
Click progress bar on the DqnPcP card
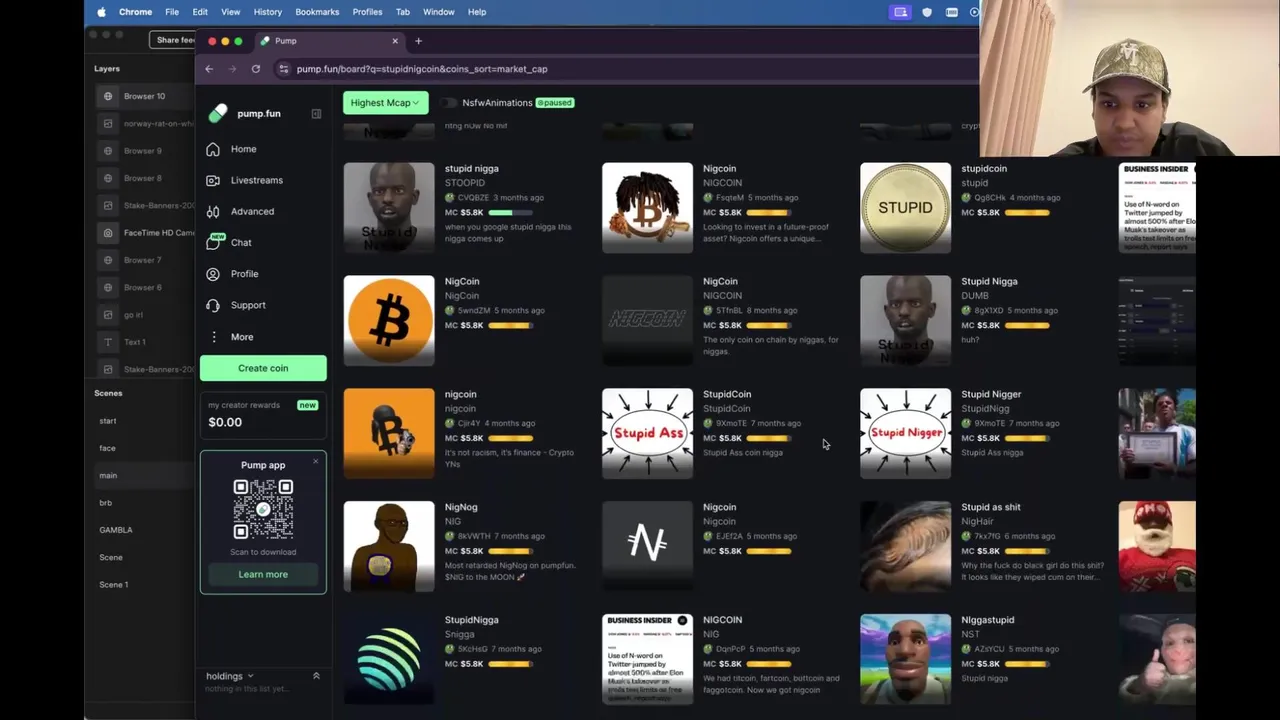[769, 664]
